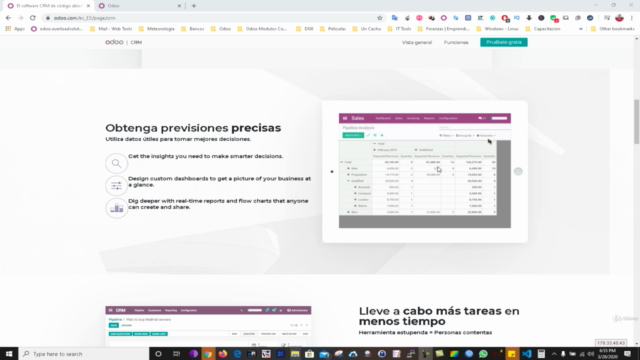
Task: Select the 'El software CRM' tab
Action: (x=49, y=6)
